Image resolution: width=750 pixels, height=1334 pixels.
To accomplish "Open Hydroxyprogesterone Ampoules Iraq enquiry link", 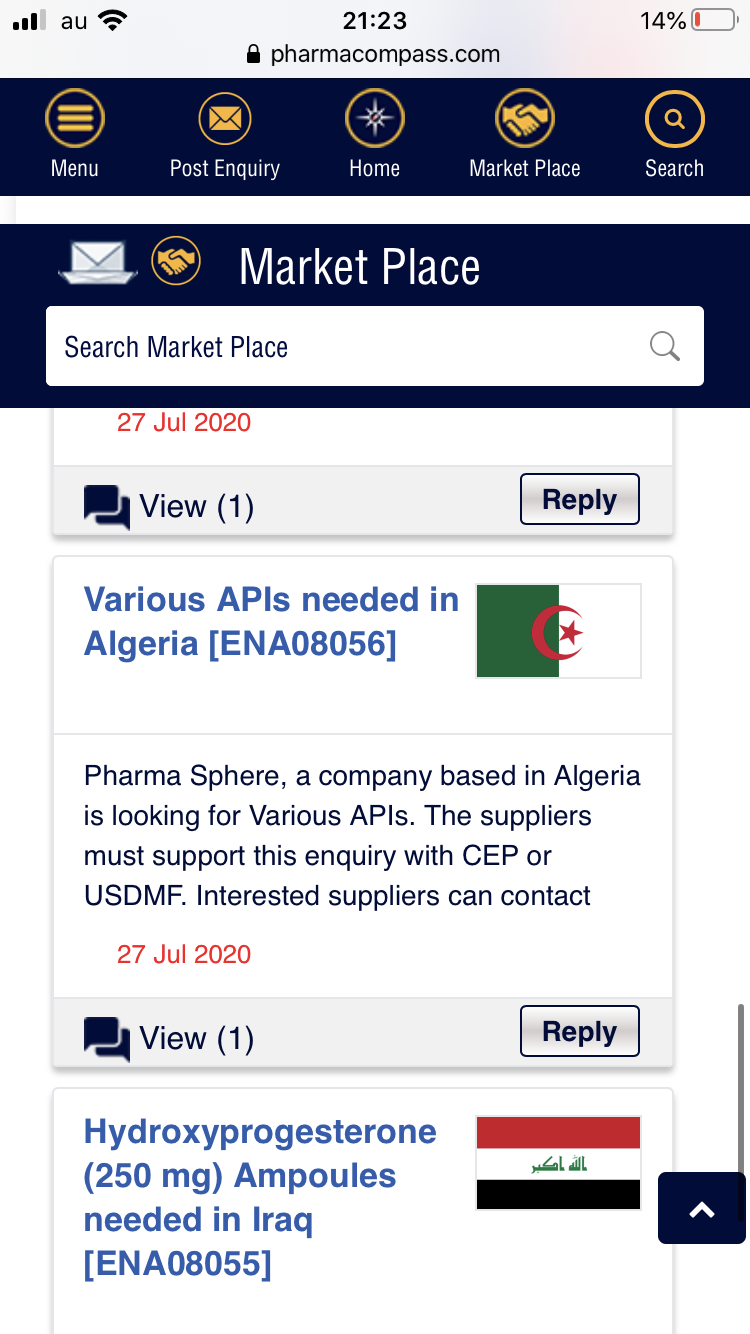I will pos(260,1197).
